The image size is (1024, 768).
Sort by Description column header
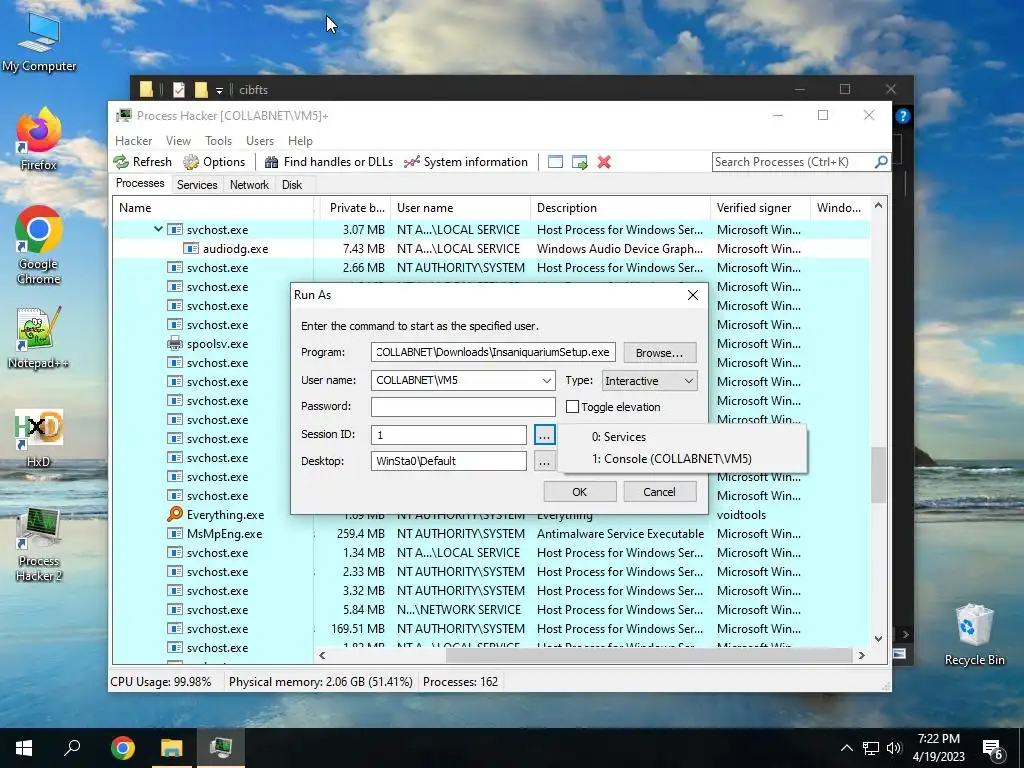click(620, 208)
